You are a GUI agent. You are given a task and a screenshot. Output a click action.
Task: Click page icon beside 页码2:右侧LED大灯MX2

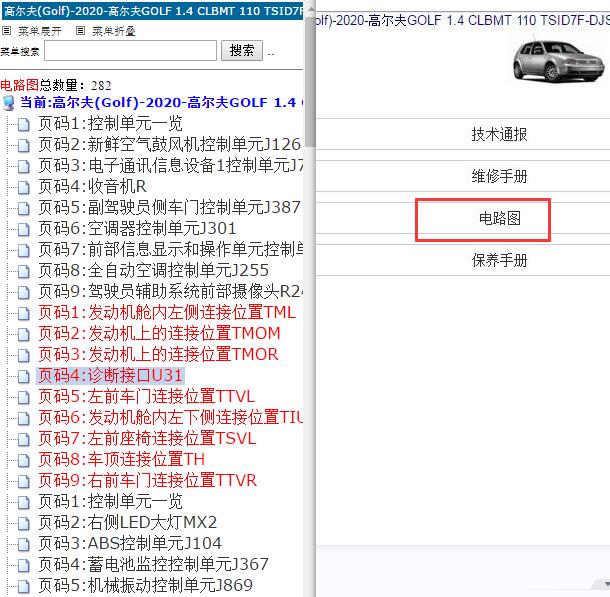click(x=24, y=523)
